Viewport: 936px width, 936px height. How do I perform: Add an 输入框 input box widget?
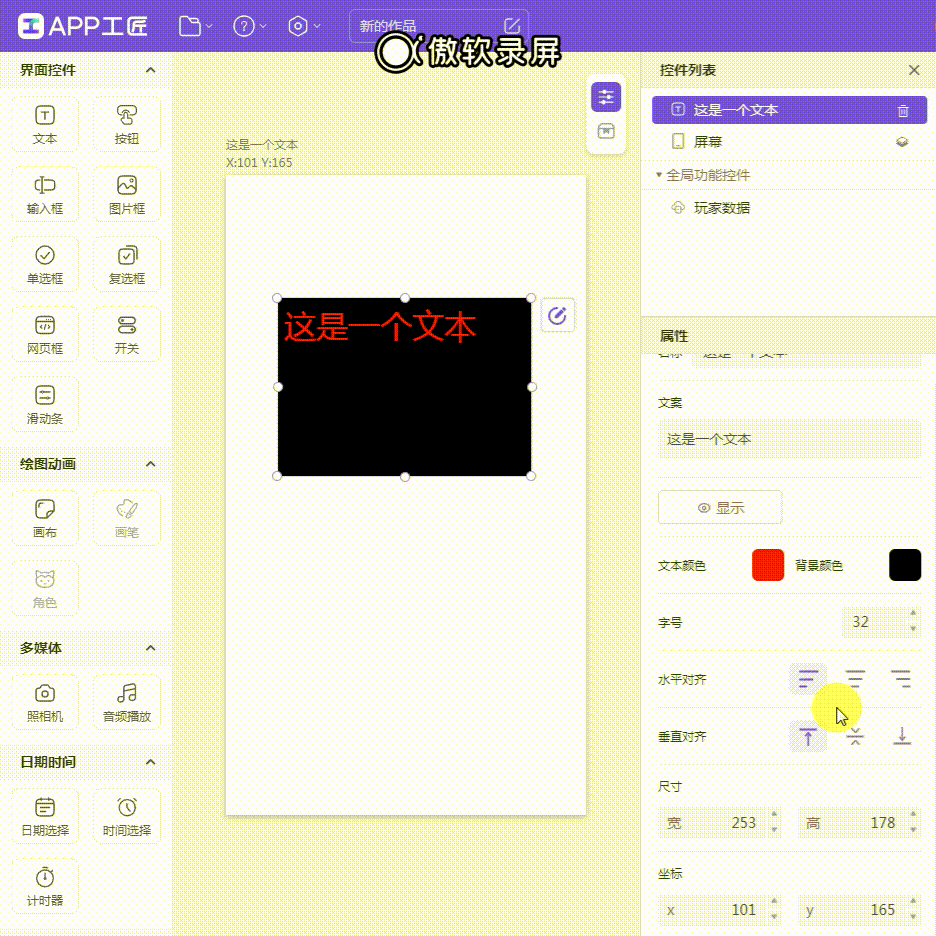[45, 195]
